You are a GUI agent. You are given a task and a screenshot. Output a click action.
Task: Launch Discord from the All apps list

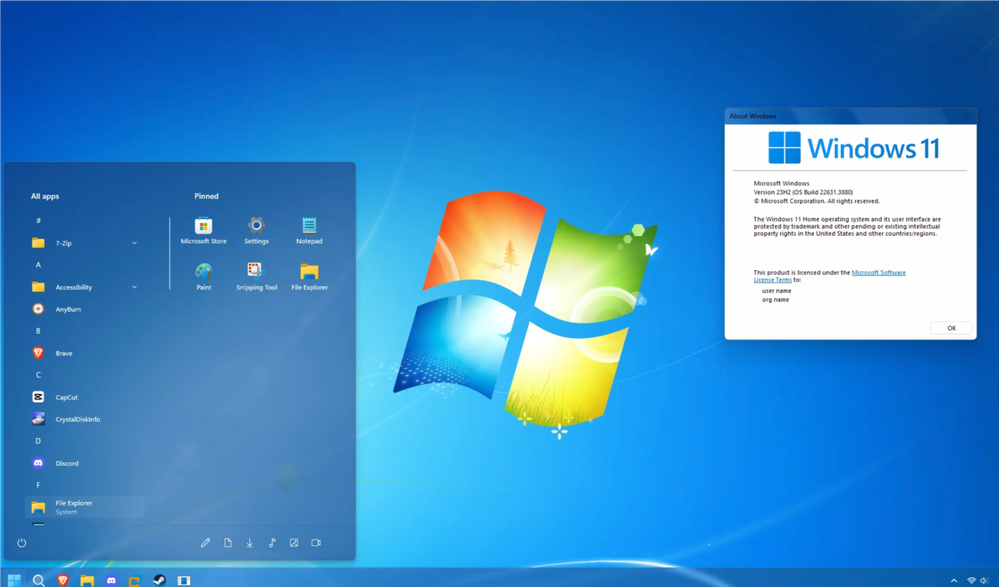coord(85,463)
